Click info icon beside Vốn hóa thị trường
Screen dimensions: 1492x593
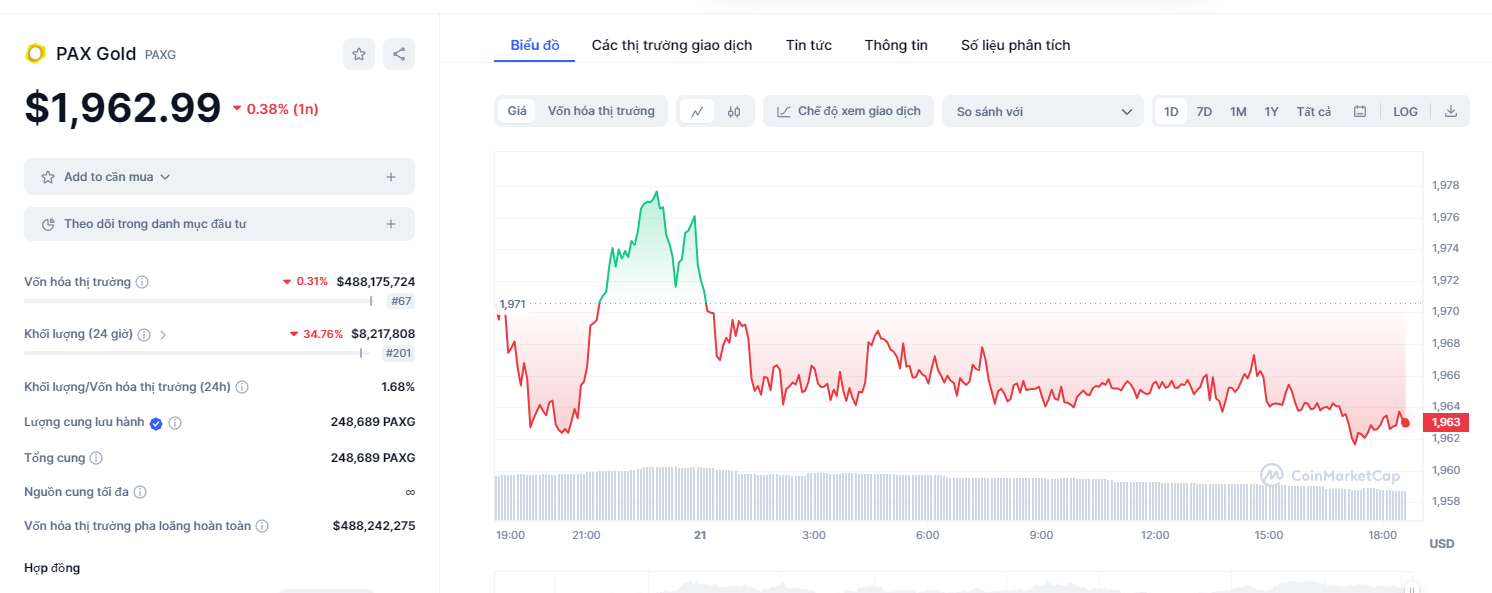click(142, 282)
